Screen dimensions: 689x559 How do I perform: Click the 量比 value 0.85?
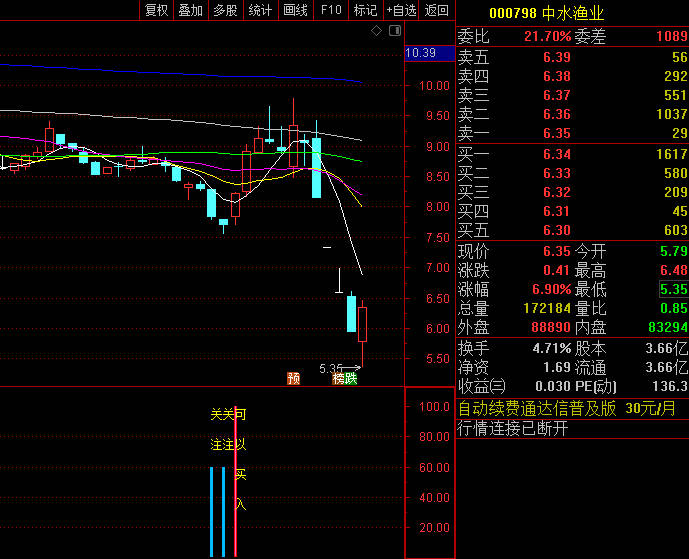coord(674,309)
